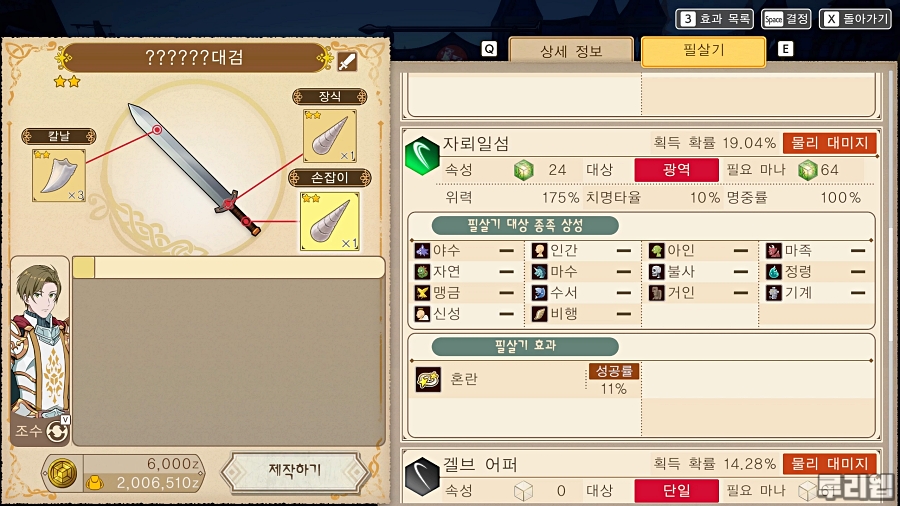The height and width of the screenshot is (506, 900).
Task: Select the 손잡이 handle horn material slot
Action: click(329, 221)
